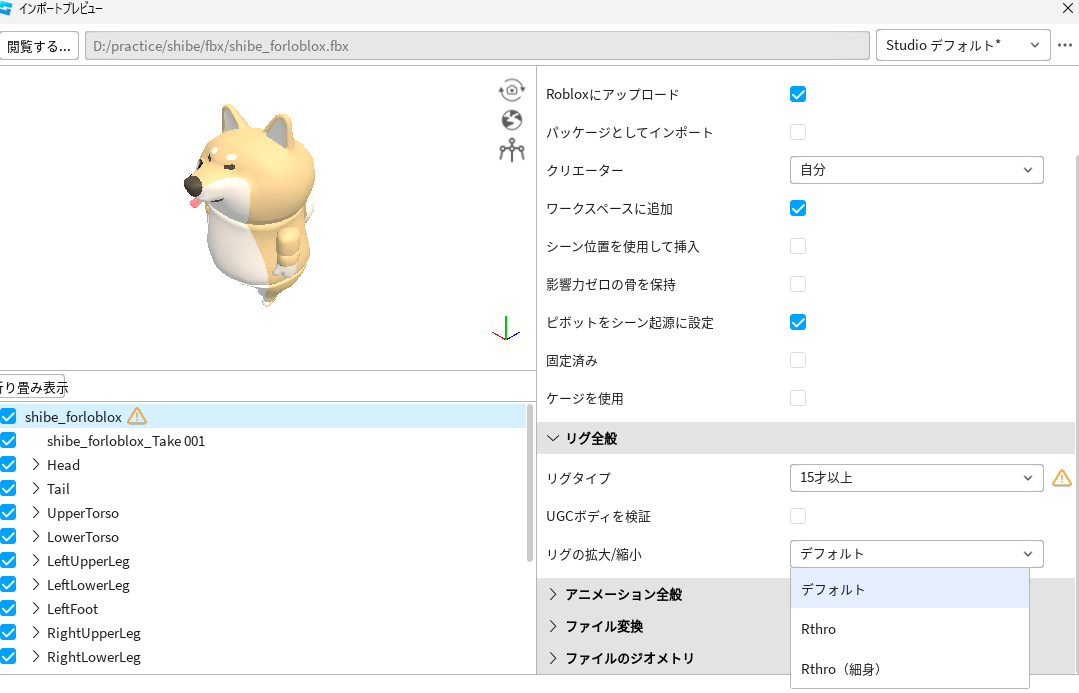Screen dimensions: 1079x693
Task: Close the リグの拡大/縮小 dropdown
Action: (x=917, y=554)
